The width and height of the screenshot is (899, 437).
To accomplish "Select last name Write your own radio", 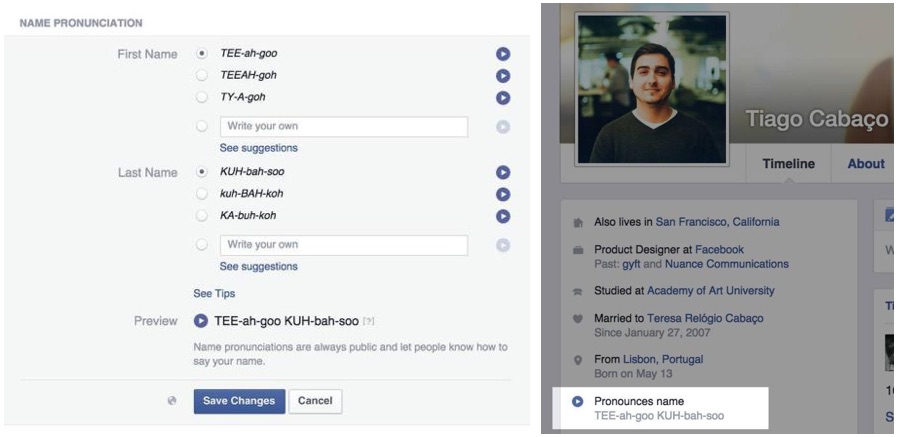I will click(x=201, y=245).
